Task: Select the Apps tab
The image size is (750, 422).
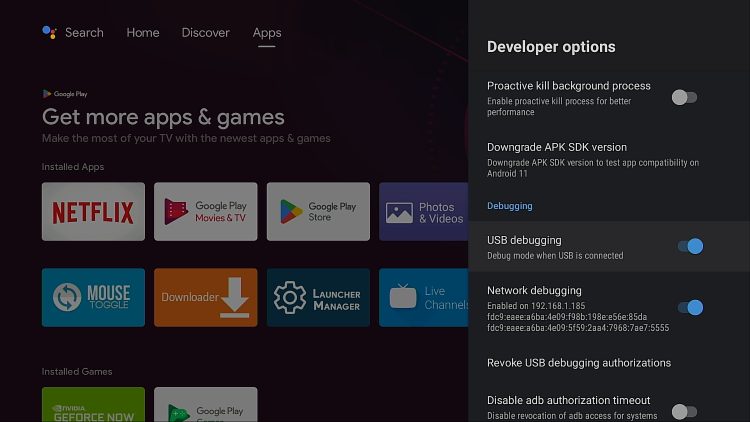Action: click(267, 33)
